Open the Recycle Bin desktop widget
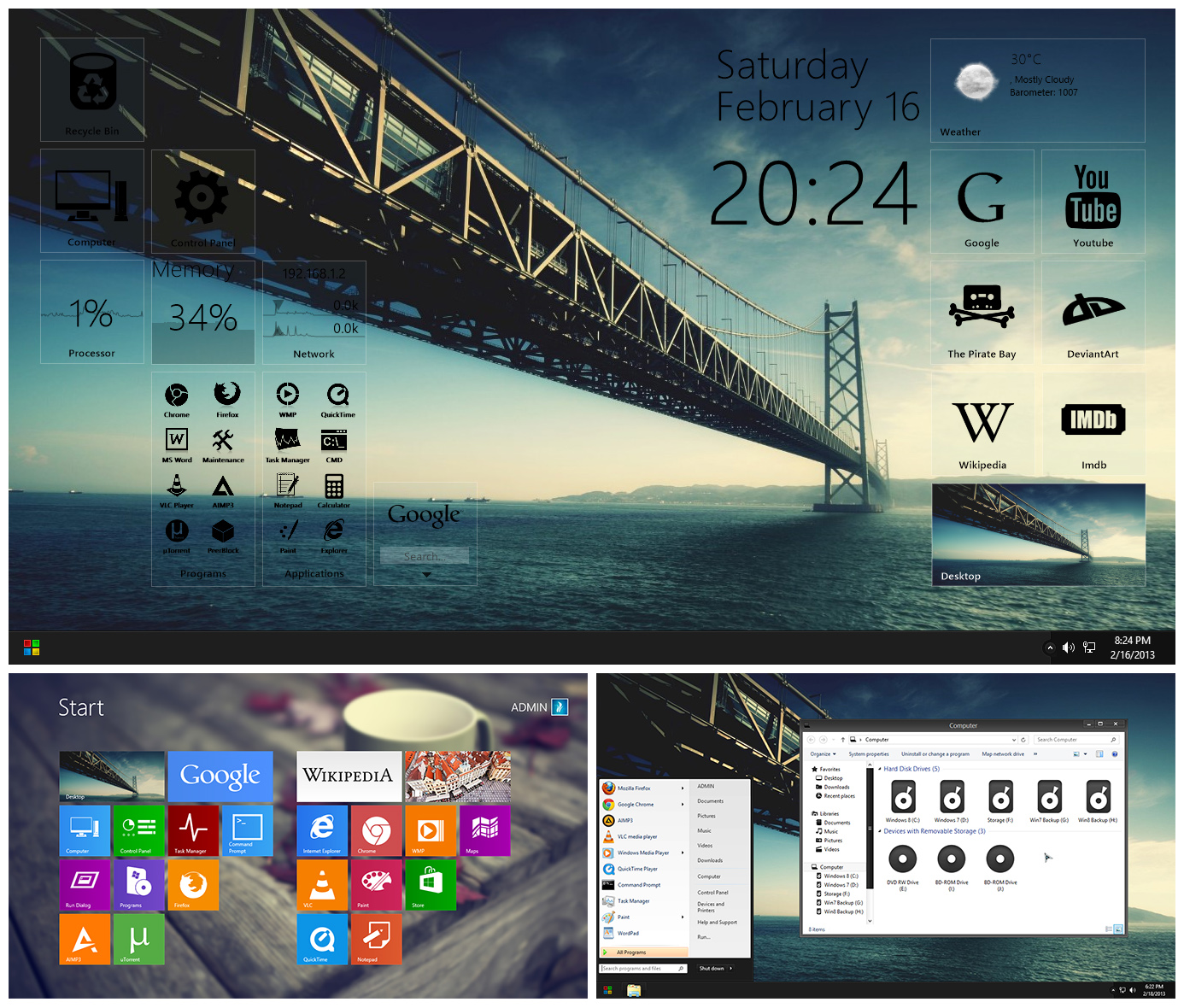The width and height of the screenshot is (1184, 1008). coord(92,90)
